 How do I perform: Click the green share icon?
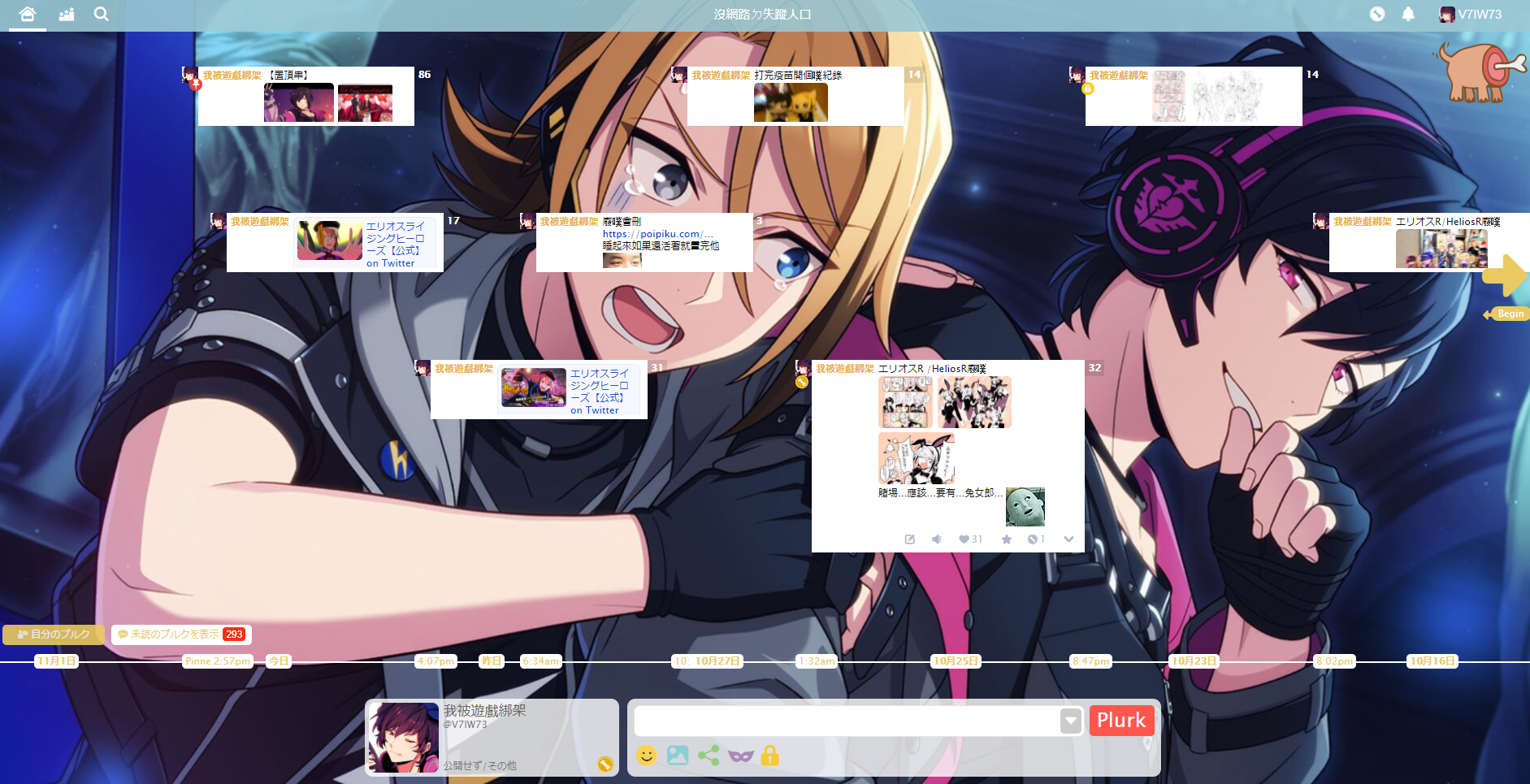[x=709, y=756]
